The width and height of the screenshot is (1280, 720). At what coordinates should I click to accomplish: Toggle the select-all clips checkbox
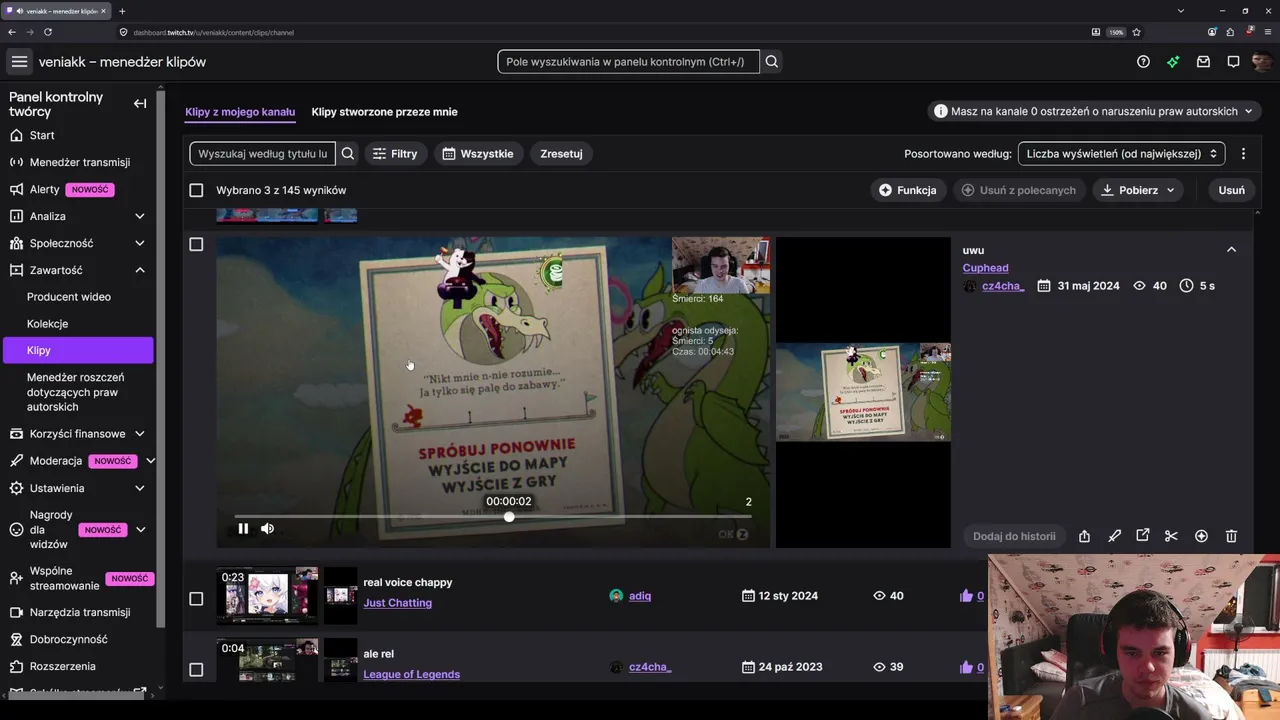[x=196, y=190]
